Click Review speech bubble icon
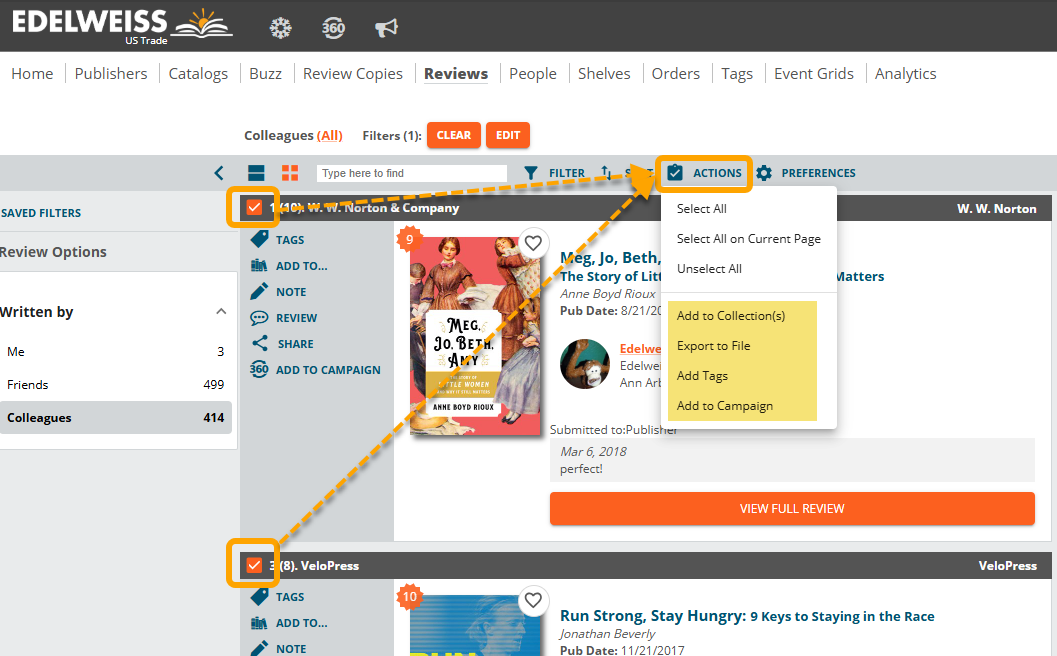 pyautogui.click(x=260, y=318)
